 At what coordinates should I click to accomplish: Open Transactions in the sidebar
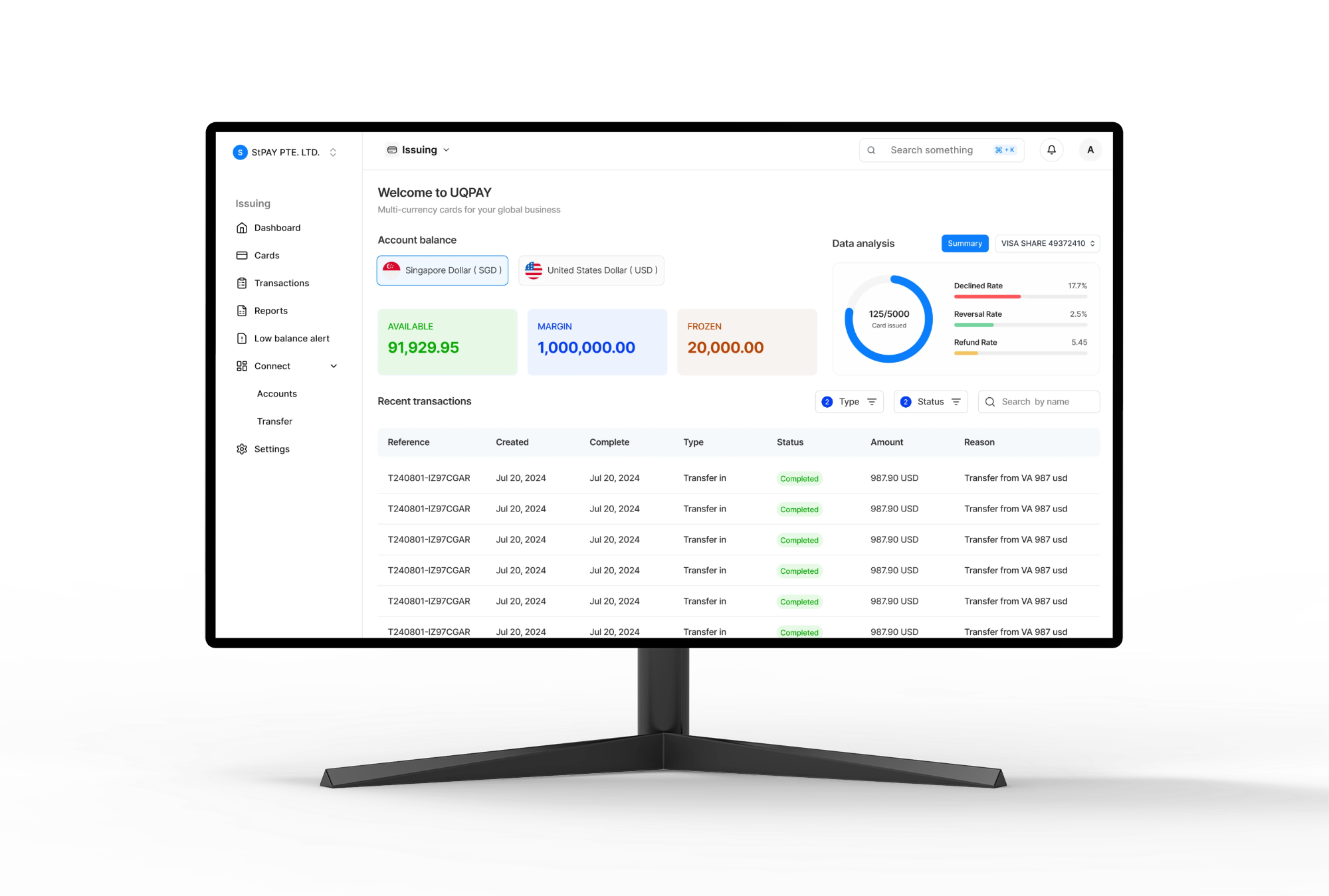coord(282,283)
